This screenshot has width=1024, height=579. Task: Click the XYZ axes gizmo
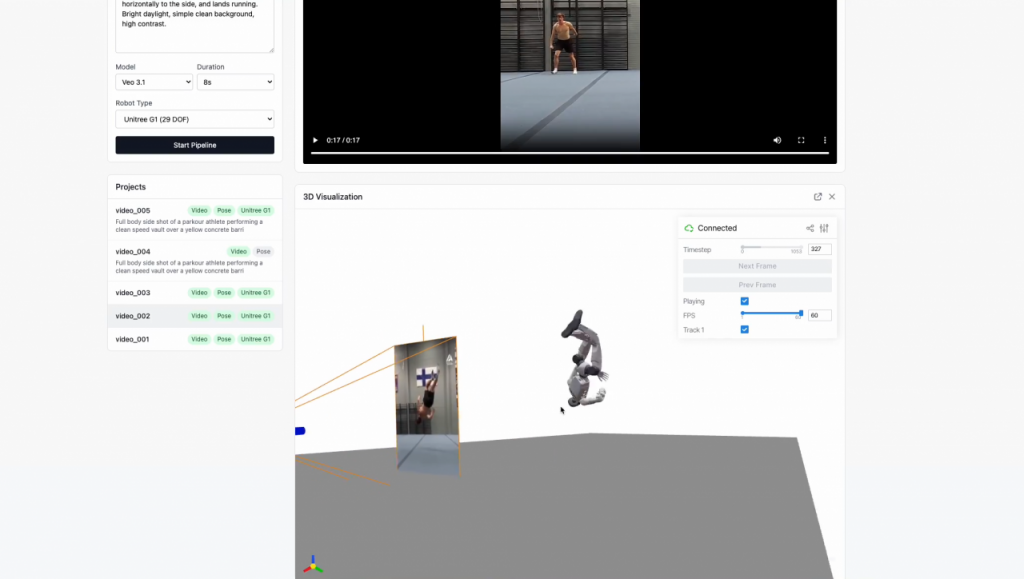313,565
